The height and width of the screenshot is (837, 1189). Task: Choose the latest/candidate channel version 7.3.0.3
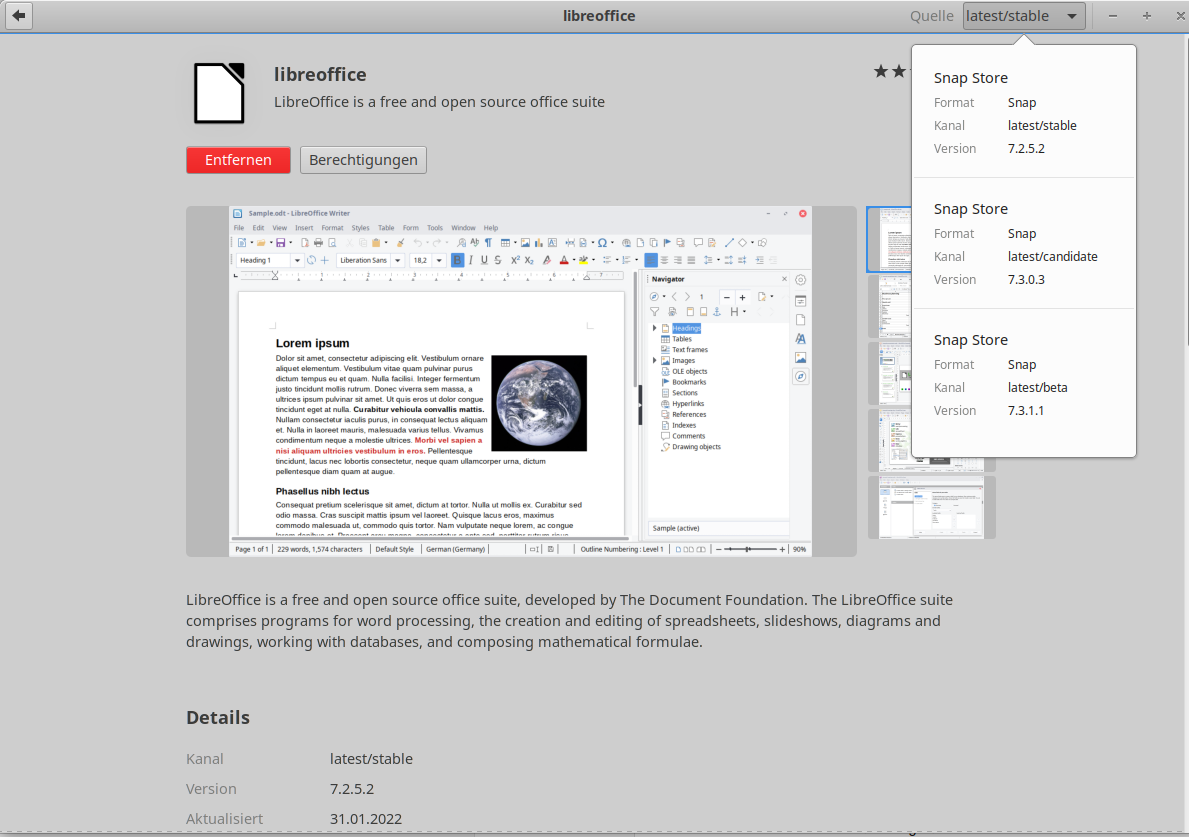1024,243
